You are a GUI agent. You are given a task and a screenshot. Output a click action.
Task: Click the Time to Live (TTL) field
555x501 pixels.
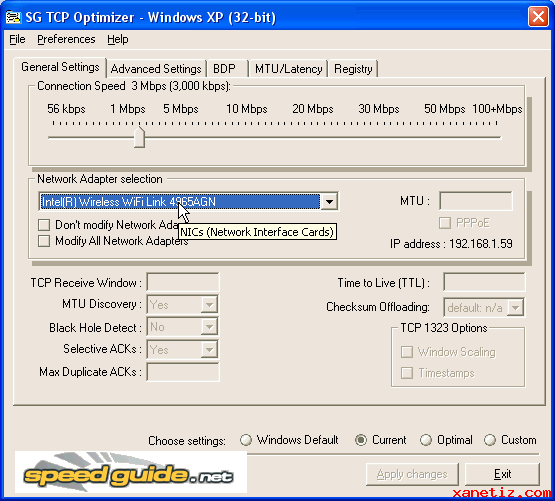point(484,283)
